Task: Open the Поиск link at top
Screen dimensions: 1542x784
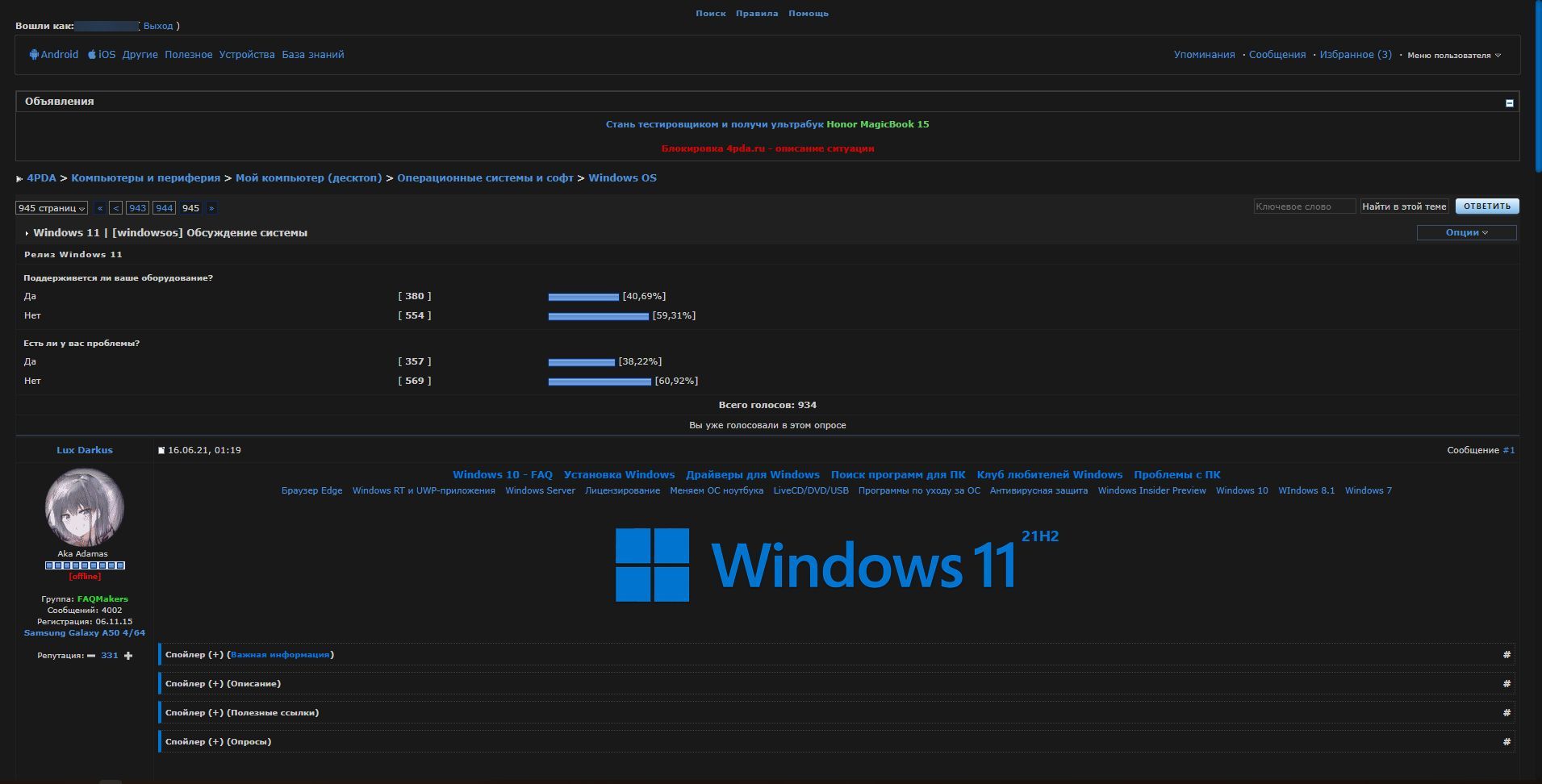Action: pos(711,14)
